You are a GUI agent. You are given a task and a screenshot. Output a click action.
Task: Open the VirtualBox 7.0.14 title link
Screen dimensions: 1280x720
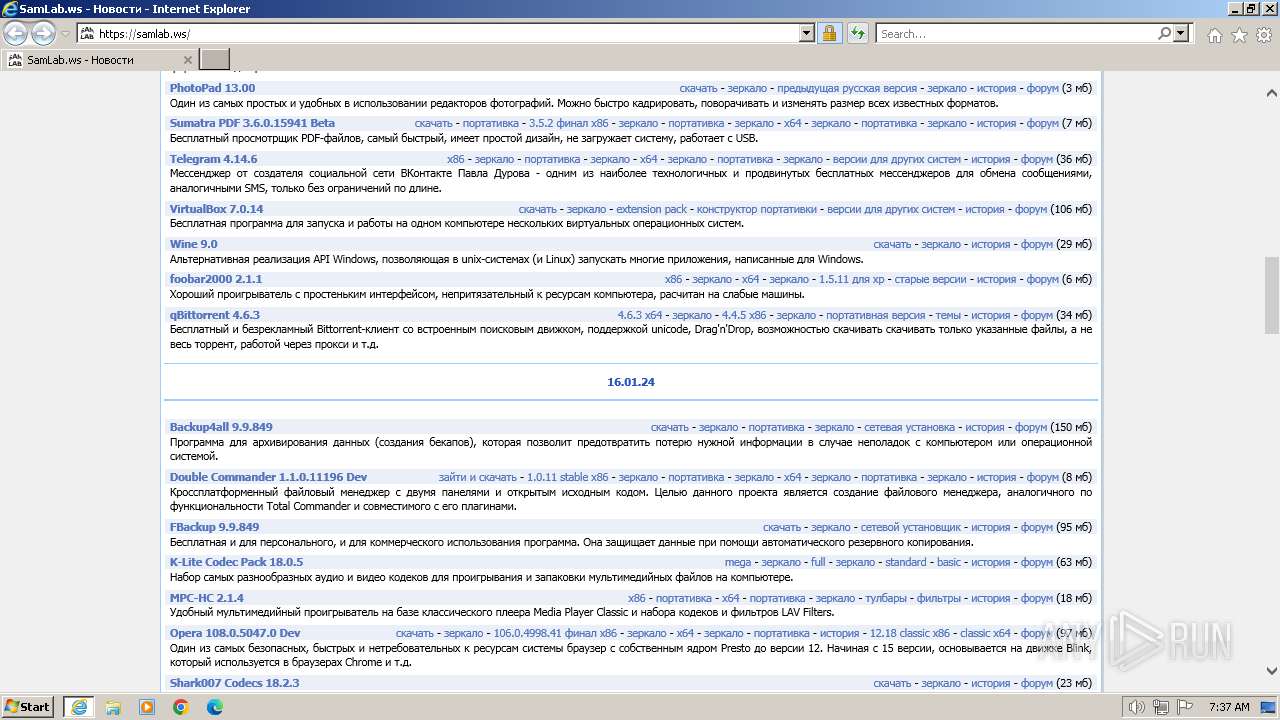[x=216, y=209]
